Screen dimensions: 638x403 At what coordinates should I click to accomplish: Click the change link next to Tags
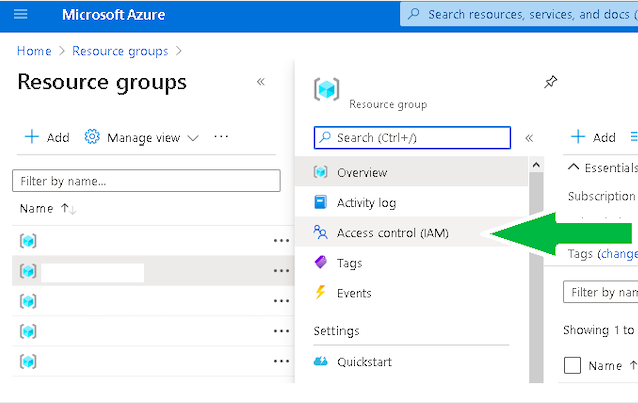click(619, 254)
